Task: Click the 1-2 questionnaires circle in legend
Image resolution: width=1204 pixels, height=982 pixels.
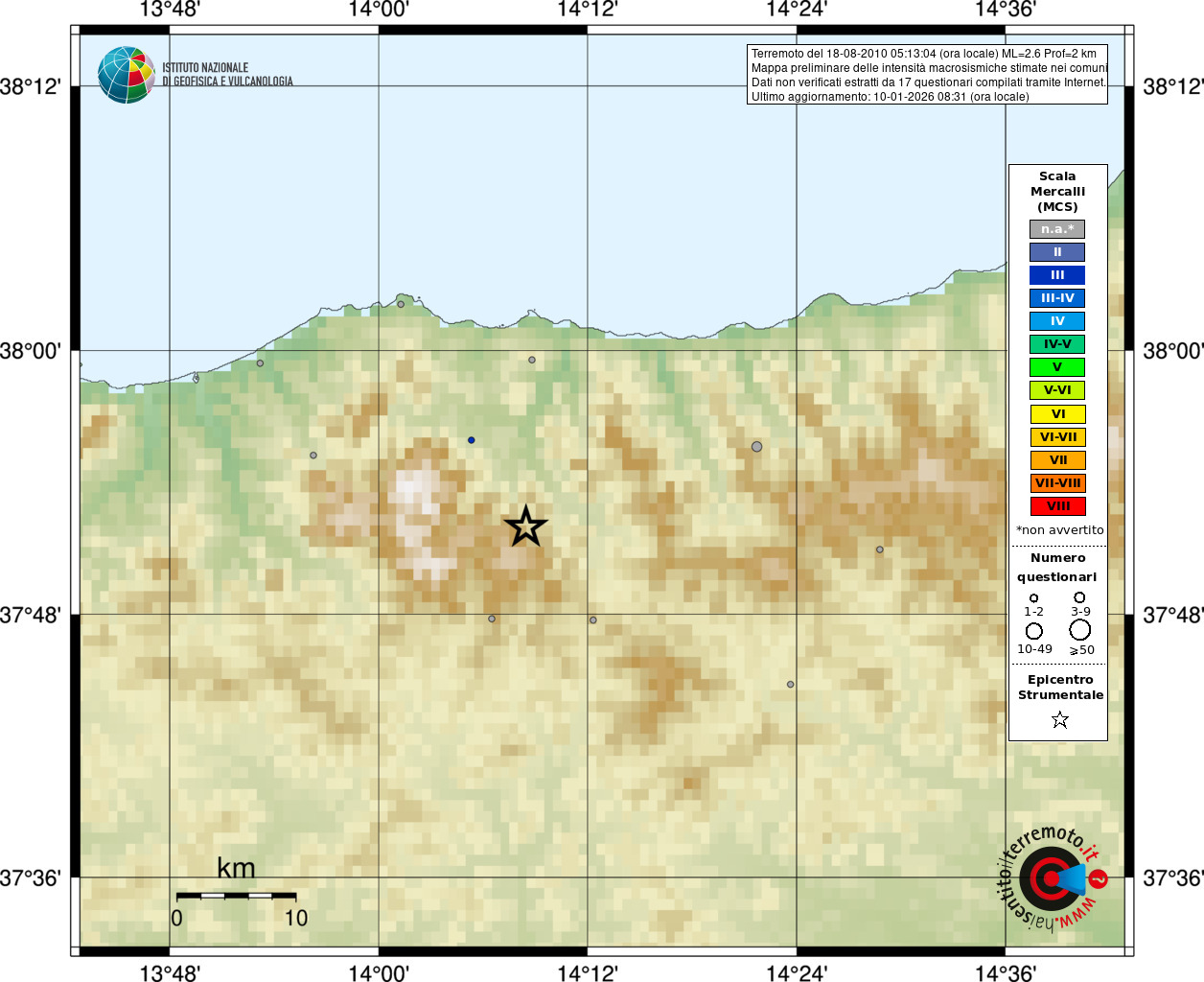Action: pos(1033,597)
